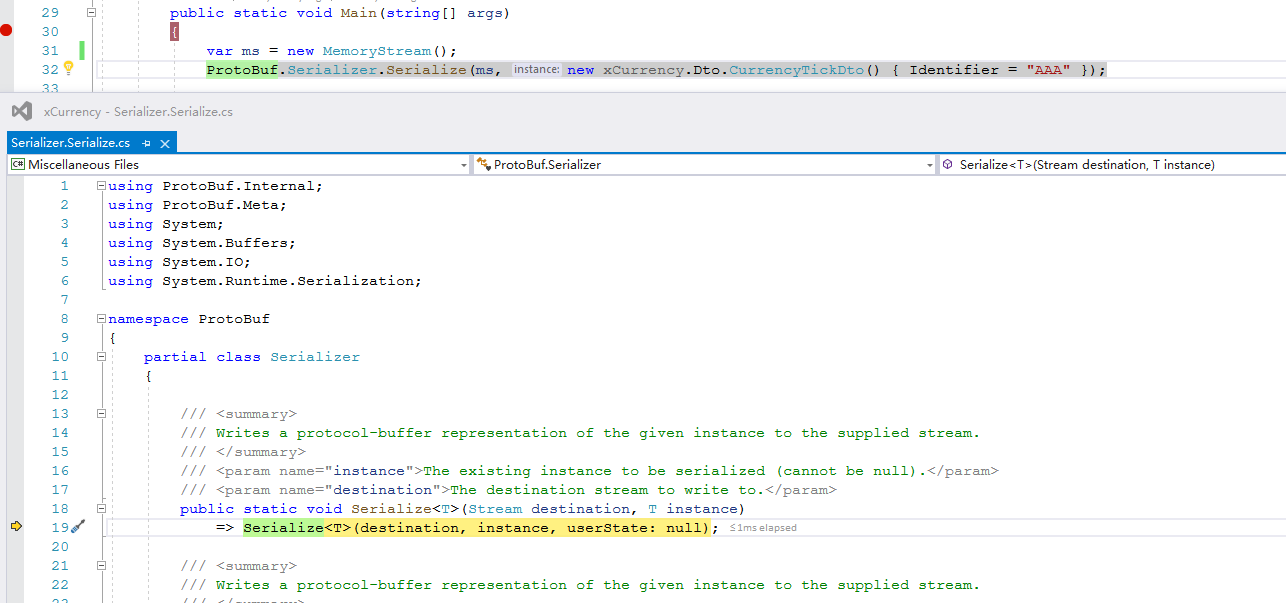Click 'ProtoBuf.Meta' on line 2
Image resolution: width=1286 pixels, height=603 pixels.
click(x=223, y=205)
